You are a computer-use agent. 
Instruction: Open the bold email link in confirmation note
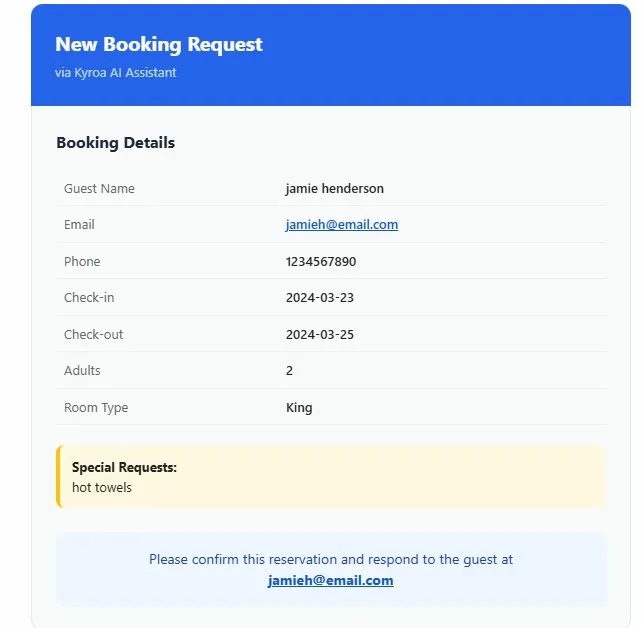point(330,580)
